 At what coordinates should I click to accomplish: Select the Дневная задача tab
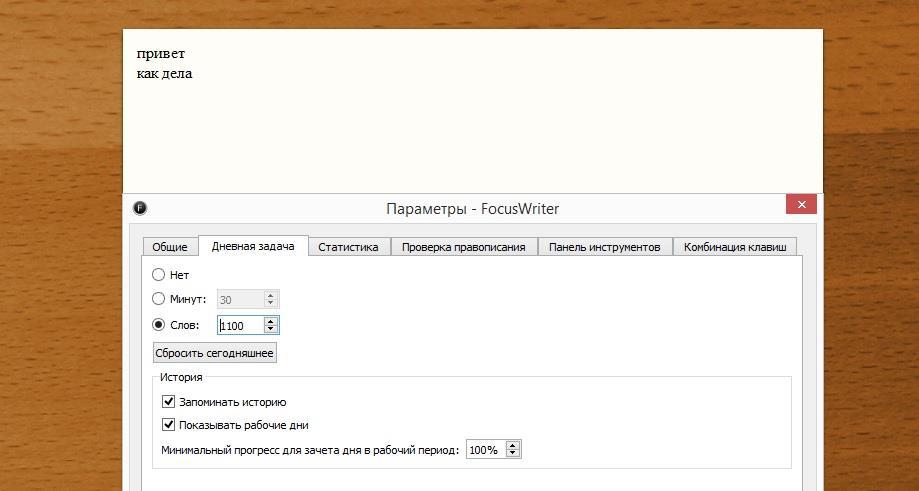tap(252, 246)
